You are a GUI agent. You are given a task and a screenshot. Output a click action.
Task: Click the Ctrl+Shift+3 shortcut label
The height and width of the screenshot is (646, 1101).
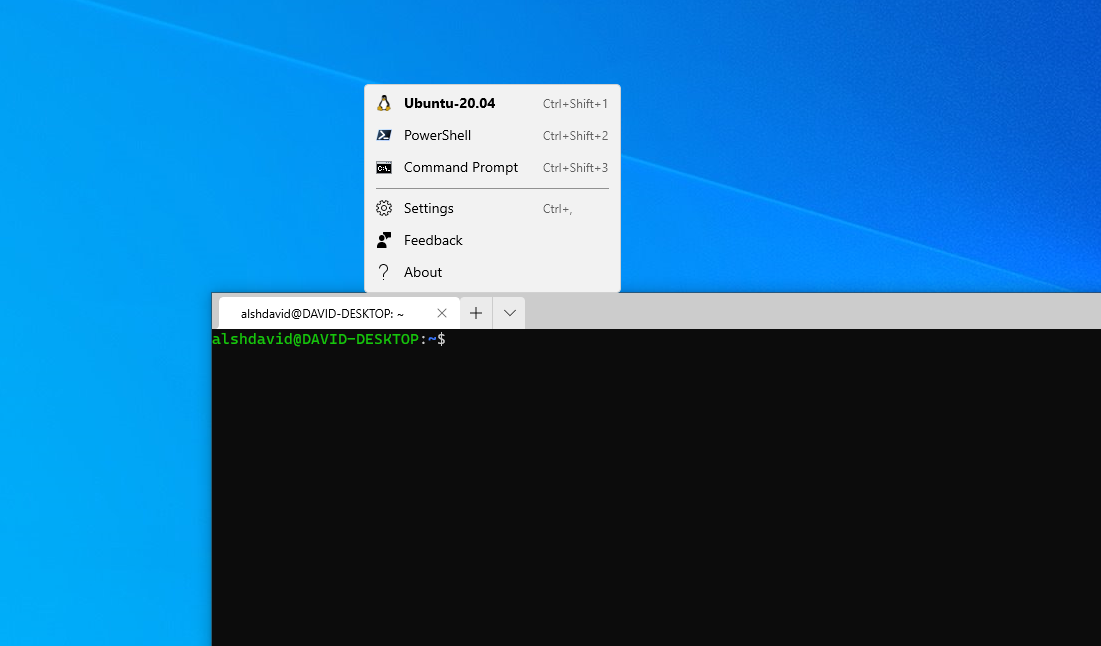[x=575, y=168]
